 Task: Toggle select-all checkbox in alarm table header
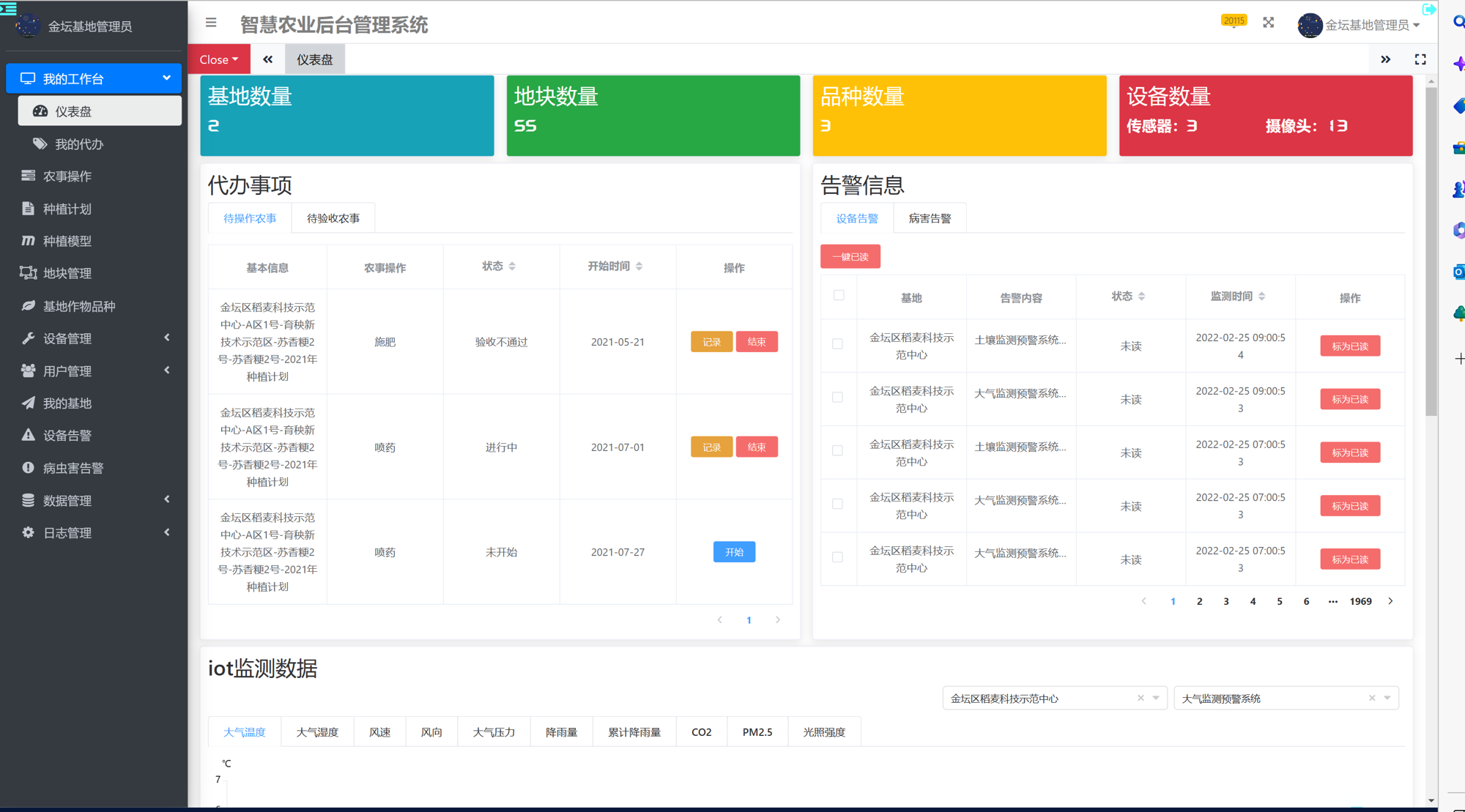point(839,295)
